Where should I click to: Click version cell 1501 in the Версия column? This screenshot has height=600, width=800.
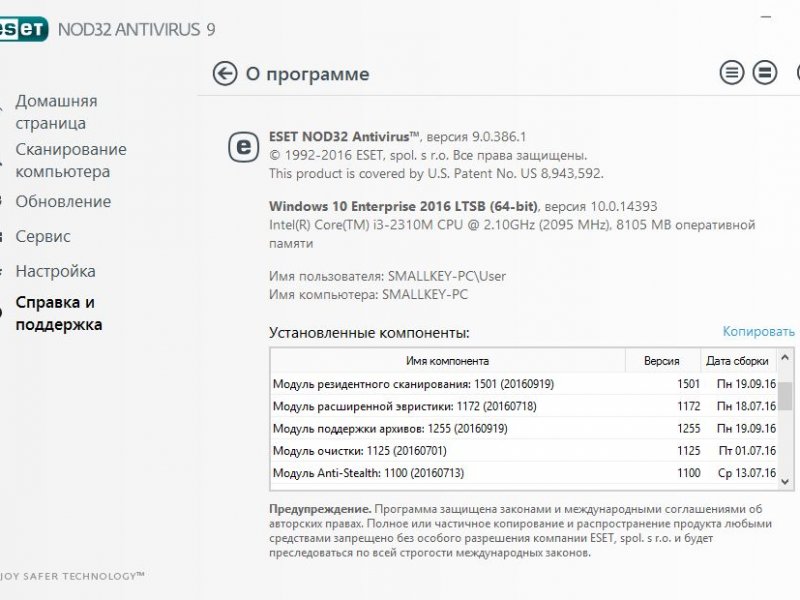(x=688, y=384)
